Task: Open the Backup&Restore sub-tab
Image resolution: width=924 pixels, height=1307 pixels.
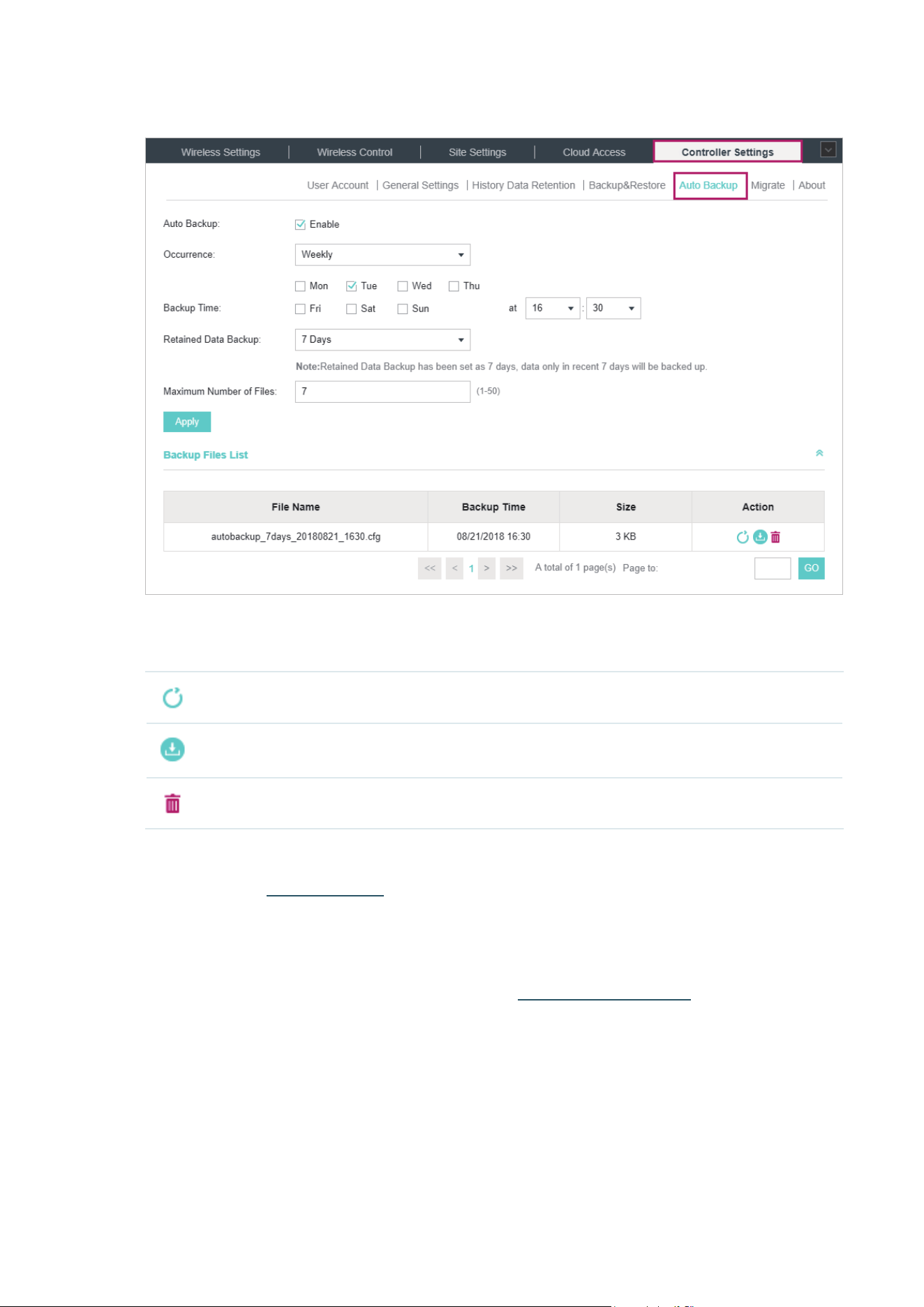Action: coord(627,185)
